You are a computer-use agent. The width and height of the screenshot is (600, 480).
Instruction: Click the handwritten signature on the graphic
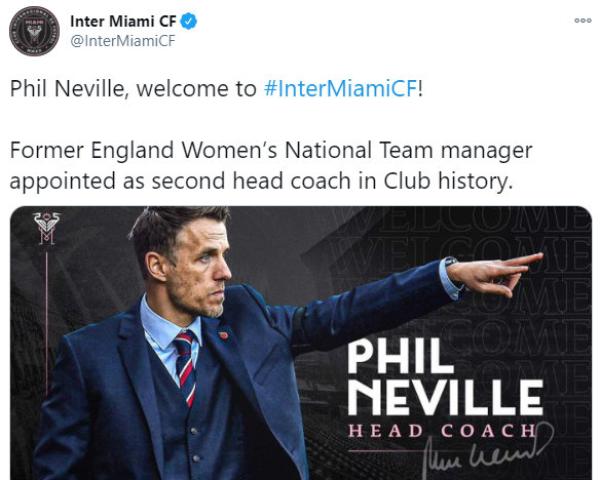click(x=486, y=452)
